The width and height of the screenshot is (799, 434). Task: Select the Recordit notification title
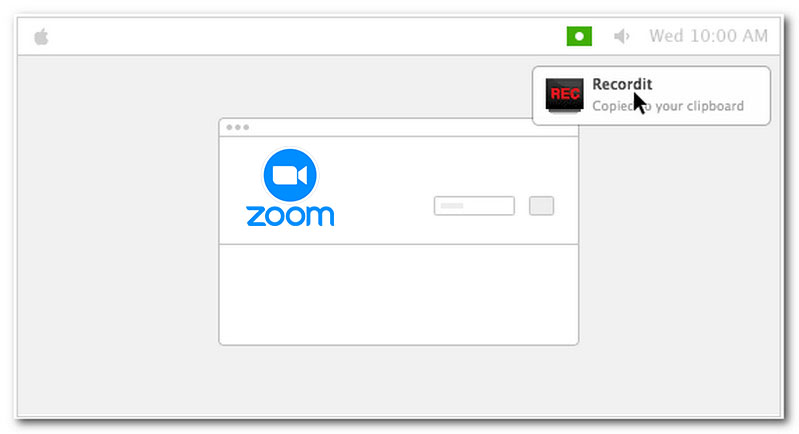[x=622, y=84]
